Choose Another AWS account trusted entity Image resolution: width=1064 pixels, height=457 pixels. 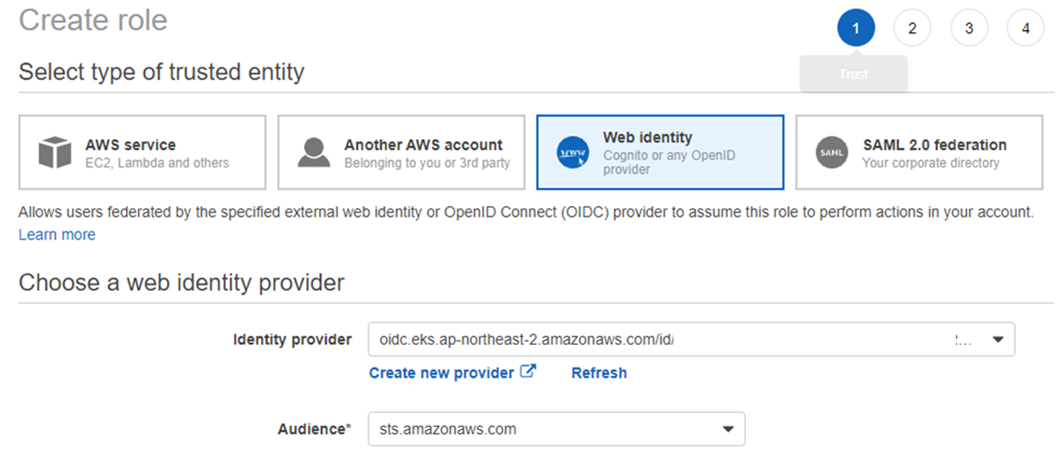pyautogui.click(x=401, y=152)
